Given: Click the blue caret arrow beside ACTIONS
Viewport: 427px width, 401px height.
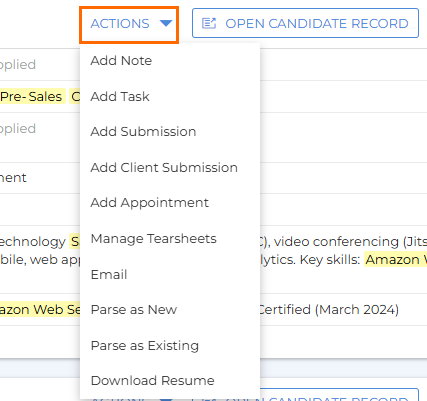Looking at the screenshot, I should [x=166, y=23].
